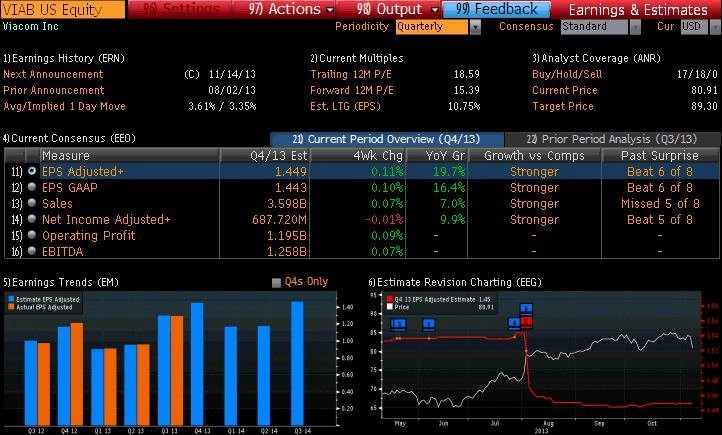Click the EPS GAAP estimate value 1.443
This screenshot has width=722, height=435.
tap(291, 188)
